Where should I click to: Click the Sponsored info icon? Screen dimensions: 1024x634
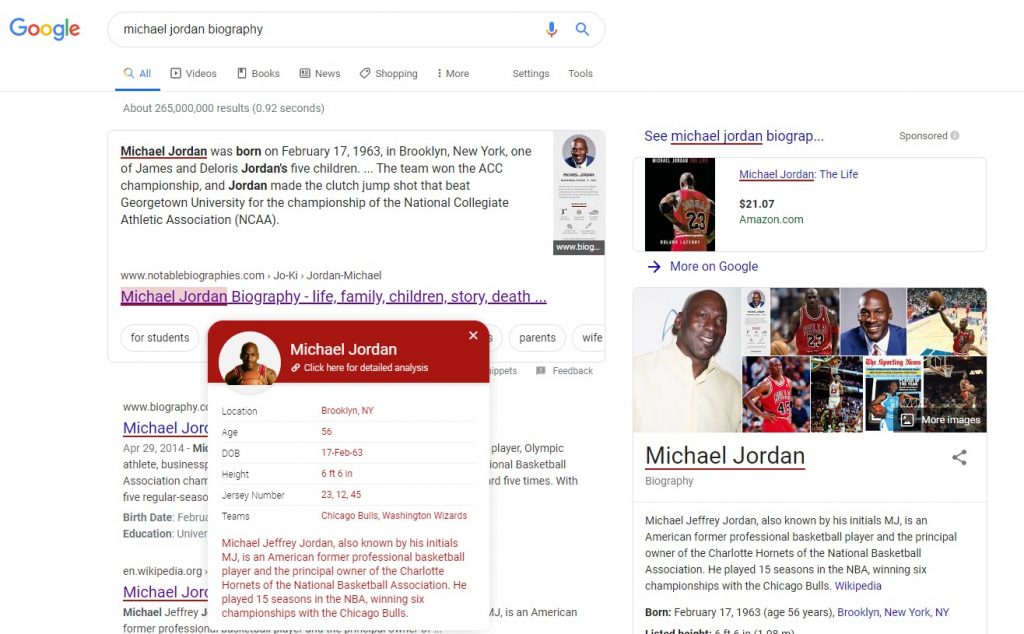tap(955, 136)
